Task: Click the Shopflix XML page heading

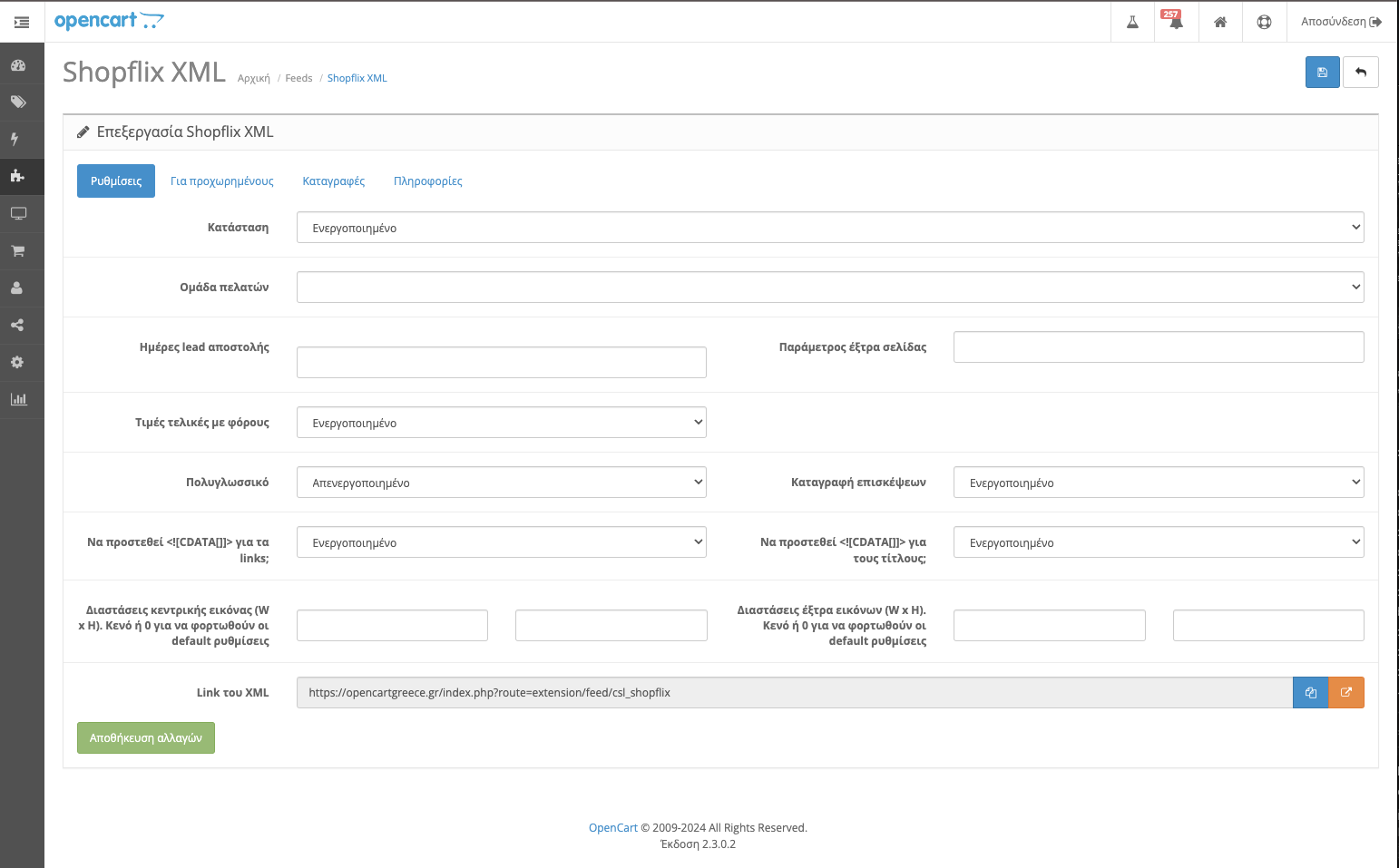Action: [144, 72]
